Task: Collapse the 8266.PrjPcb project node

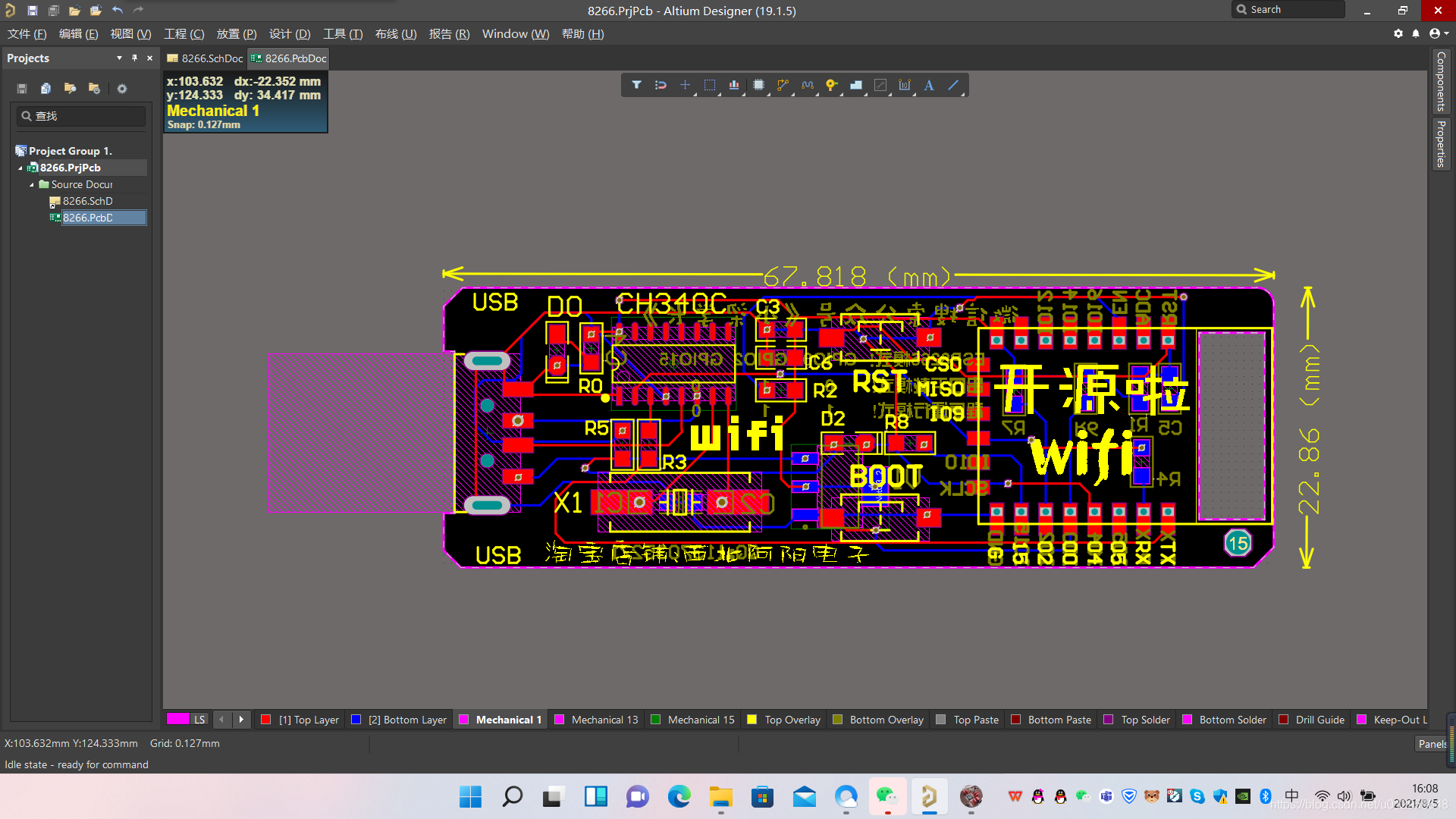Action: [x=20, y=168]
